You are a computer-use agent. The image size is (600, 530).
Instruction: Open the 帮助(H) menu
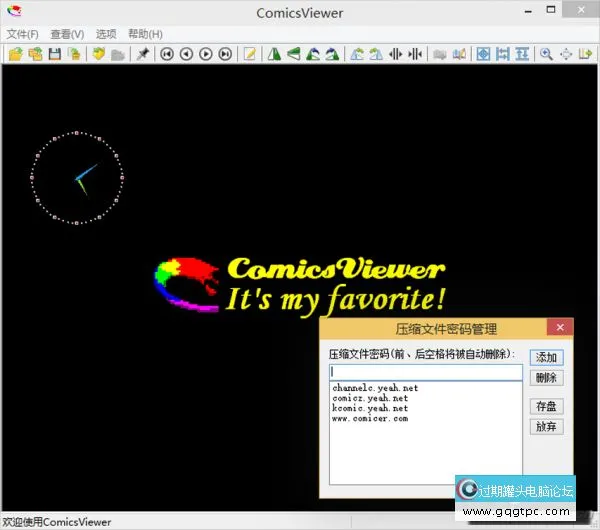pyautogui.click(x=145, y=34)
